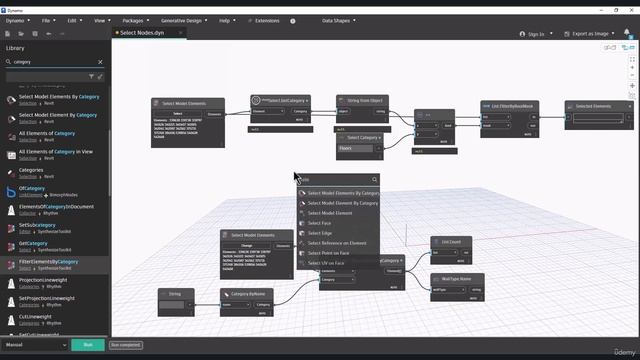Choose Select UV on Face in popup
This screenshot has width=640, height=360.
tap(338, 263)
